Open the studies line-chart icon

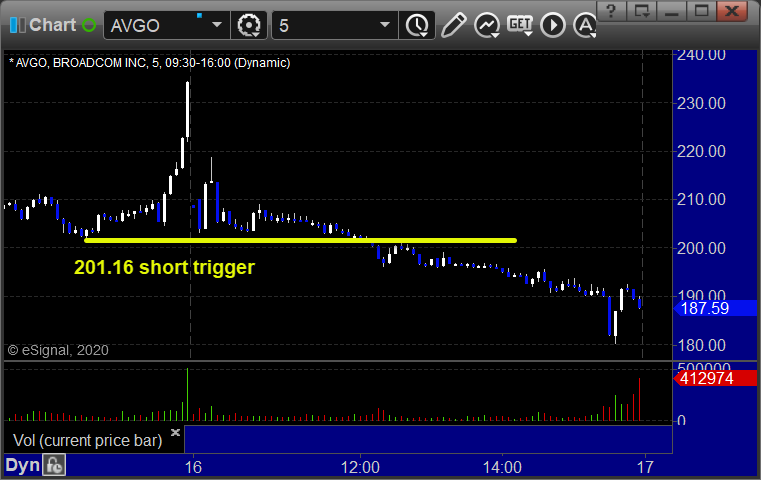pos(487,25)
